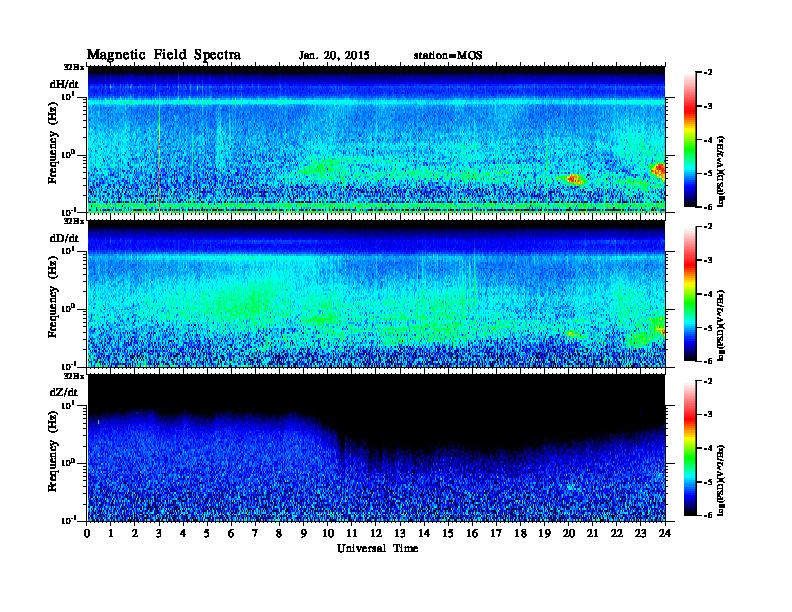Click the dH/dt spectrogram plot area

tap(376, 139)
